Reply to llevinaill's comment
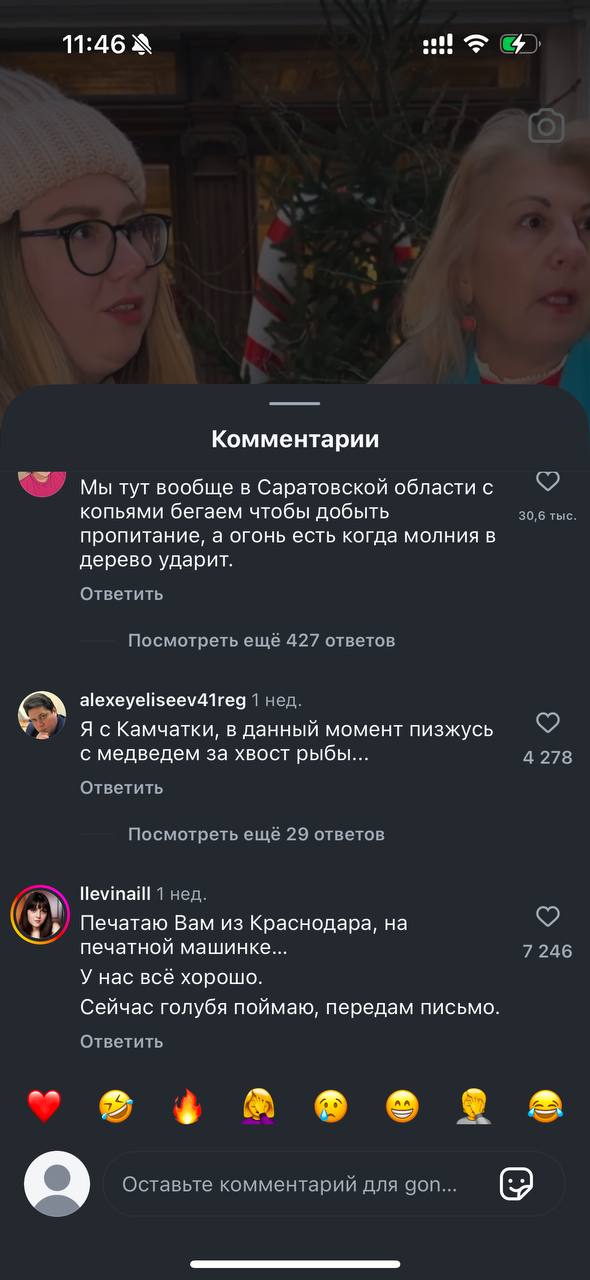 pyautogui.click(x=121, y=1042)
